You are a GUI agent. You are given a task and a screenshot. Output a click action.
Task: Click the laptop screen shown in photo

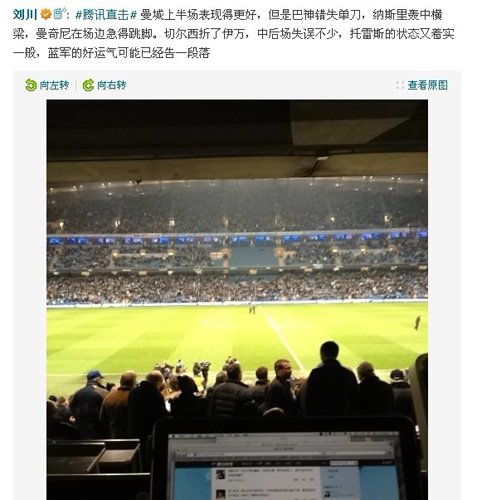pyautogui.click(x=283, y=467)
